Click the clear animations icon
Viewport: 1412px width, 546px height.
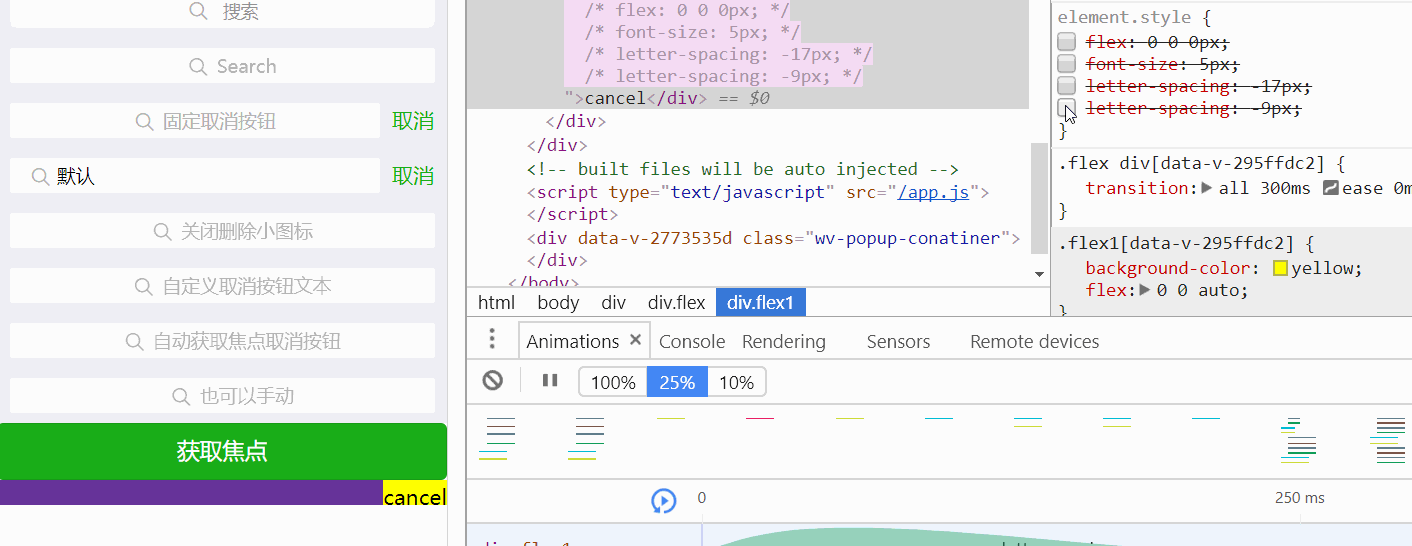[x=493, y=380]
